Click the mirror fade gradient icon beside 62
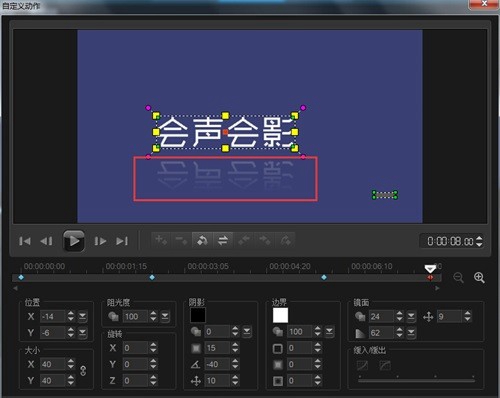The width and height of the screenshot is (500, 398). pos(360,333)
